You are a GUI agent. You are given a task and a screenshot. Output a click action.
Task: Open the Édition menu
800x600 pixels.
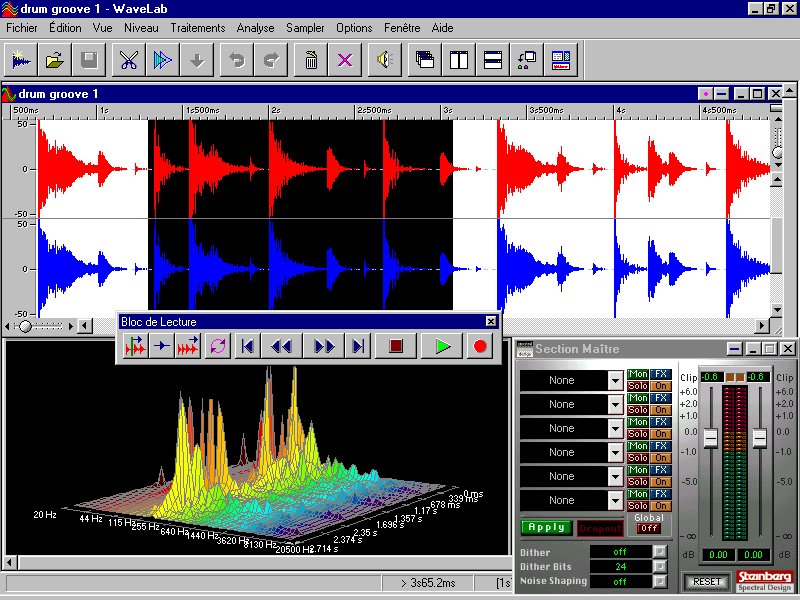(65, 28)
